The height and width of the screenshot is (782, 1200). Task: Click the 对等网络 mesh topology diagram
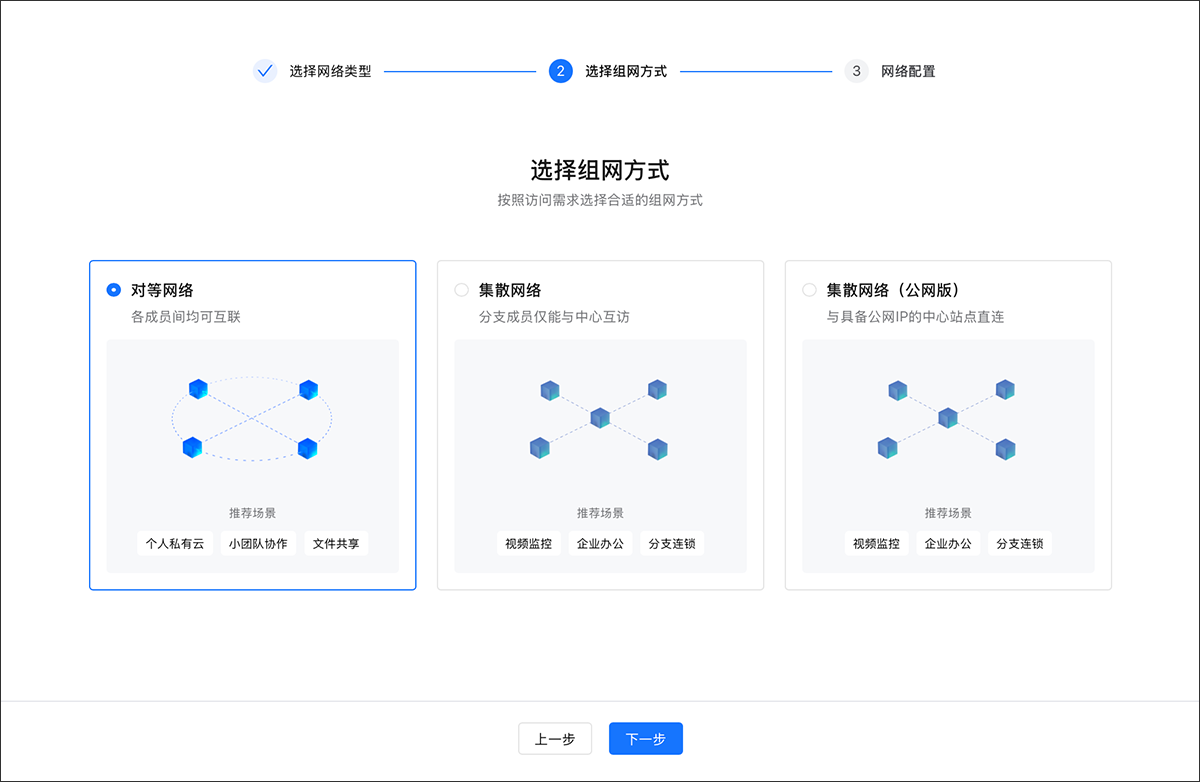[x=251, y=418]
